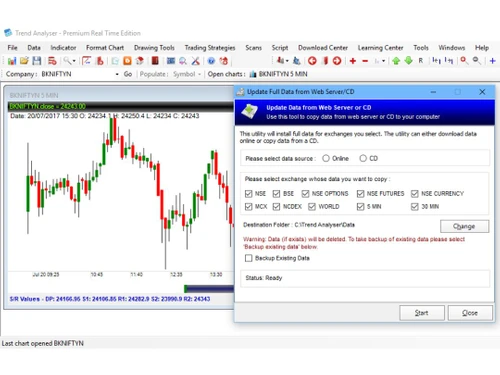Expand the dropdown arrow after minus icon
500x375 pixels.
pyautogui.click(x=383, y=61)
